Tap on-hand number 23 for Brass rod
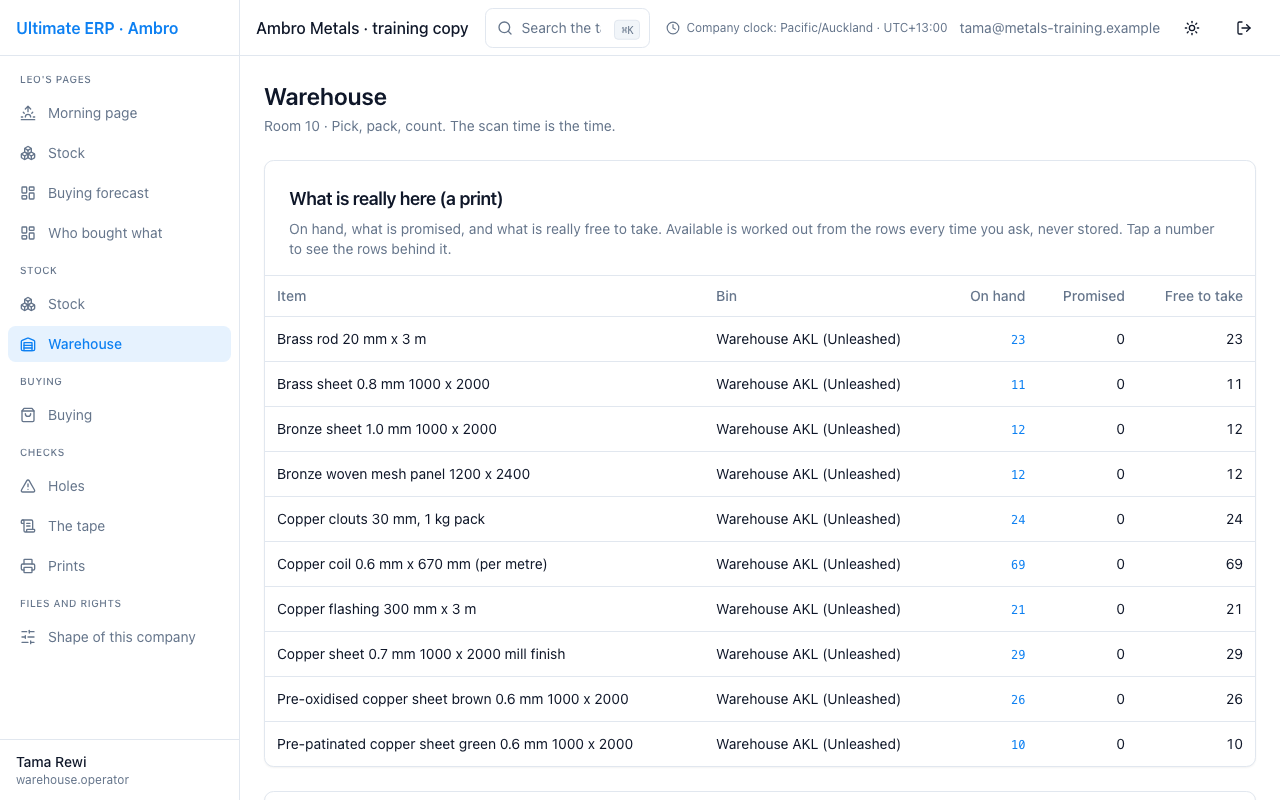This screenshot has width=1280, height=800. [1018, 339]
